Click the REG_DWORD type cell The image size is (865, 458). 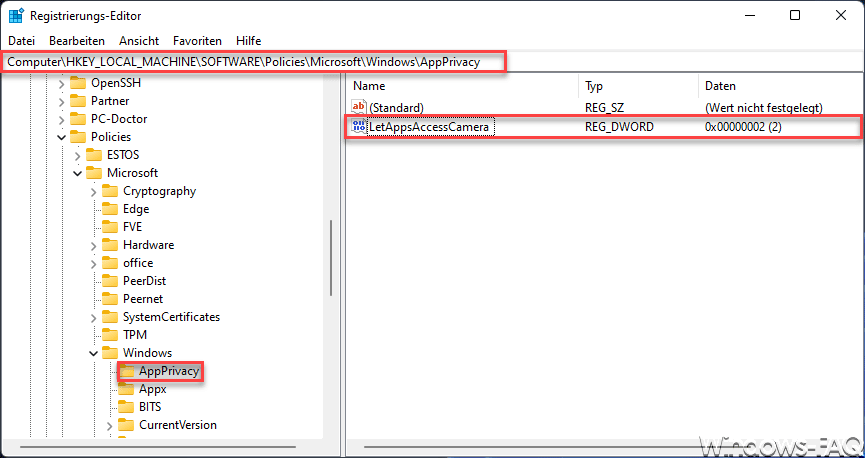(x=620, y=127)
